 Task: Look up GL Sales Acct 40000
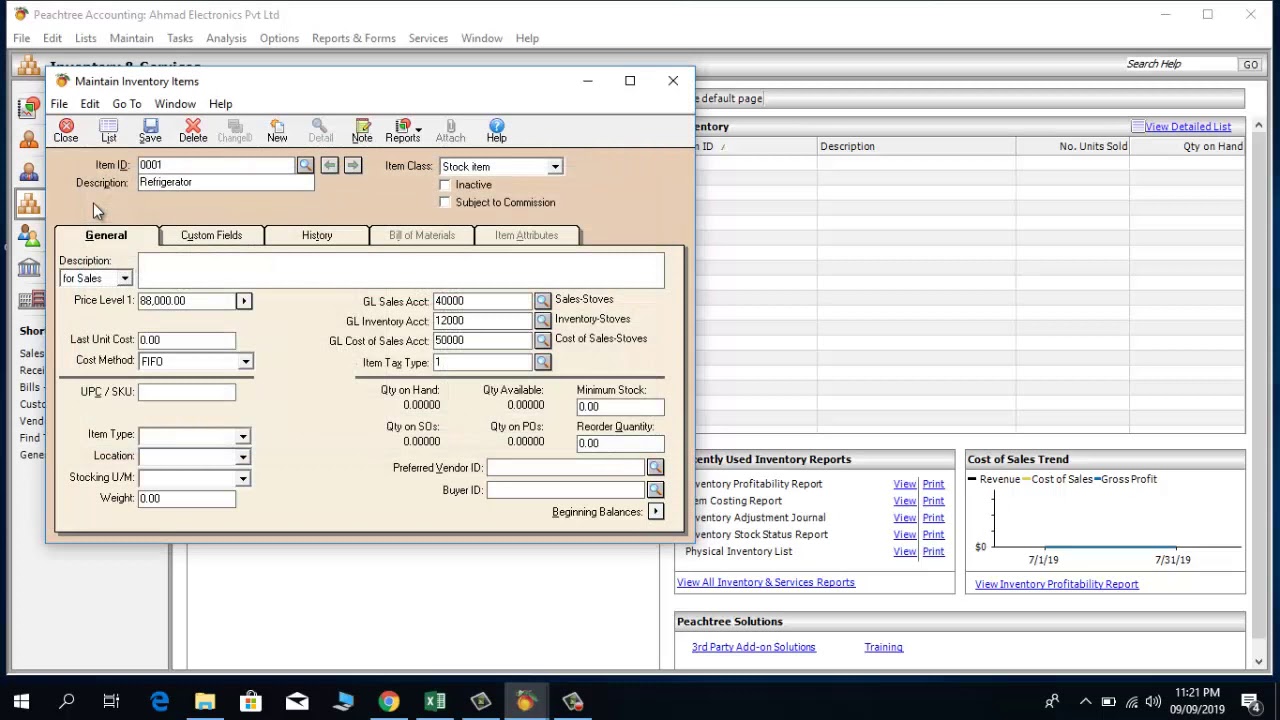(x=542, y=301)
